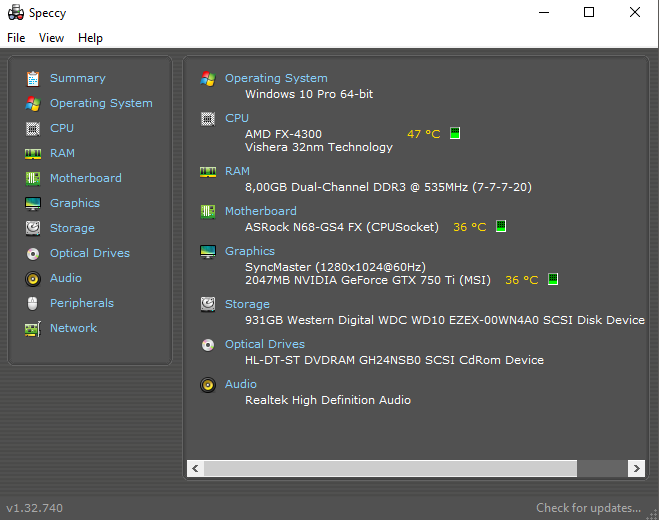Viewport: 659px width, 520px height.
Task: Open the Graphics heading in summary pane
Action: (x=250, y=251)
